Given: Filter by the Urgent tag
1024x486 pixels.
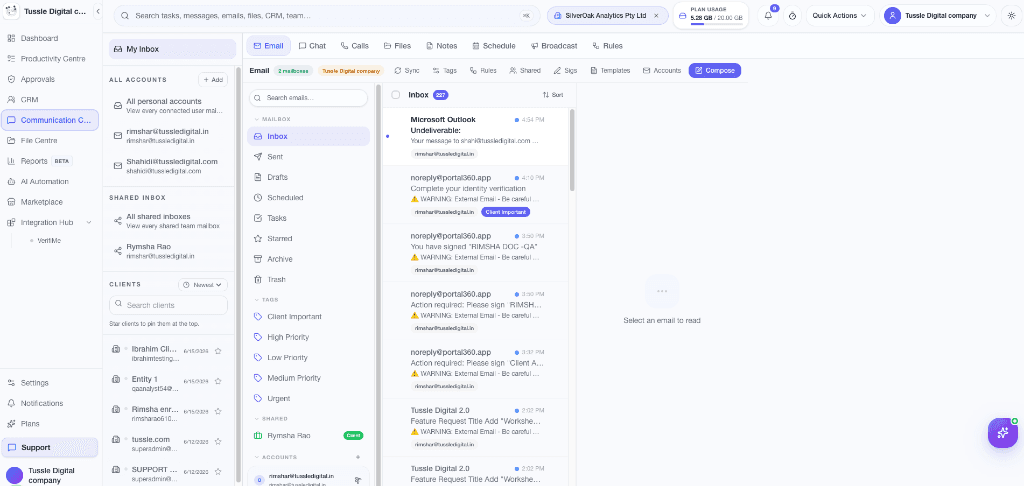Looking at the screenshot, I should coord(308,398).
